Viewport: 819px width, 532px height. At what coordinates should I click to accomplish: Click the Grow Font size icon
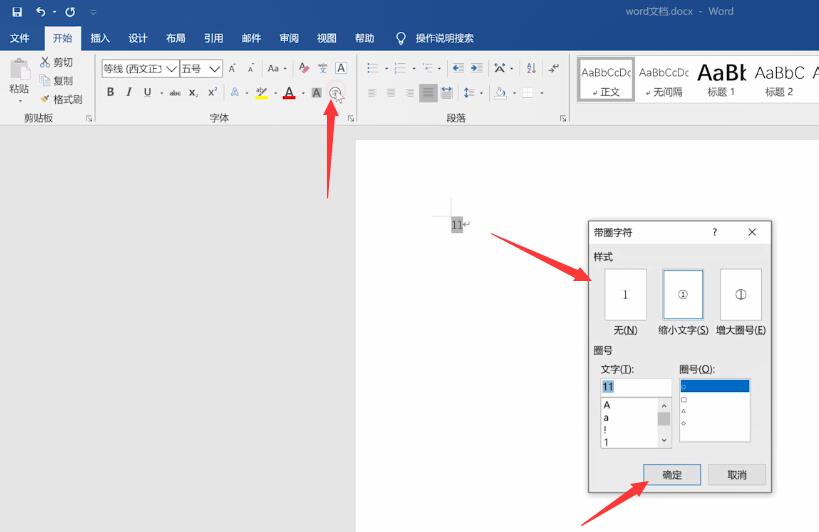232,68
